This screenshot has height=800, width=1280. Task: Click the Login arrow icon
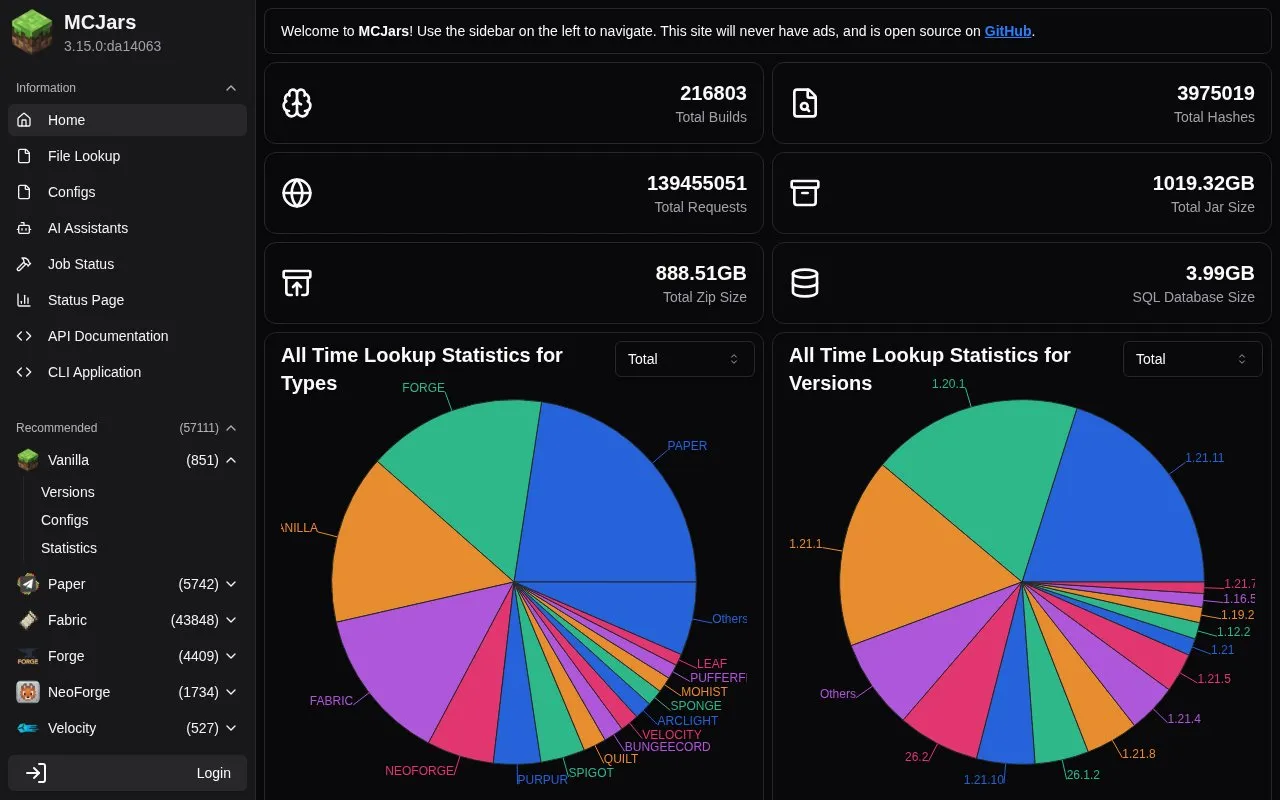click(x=36, y=773)
